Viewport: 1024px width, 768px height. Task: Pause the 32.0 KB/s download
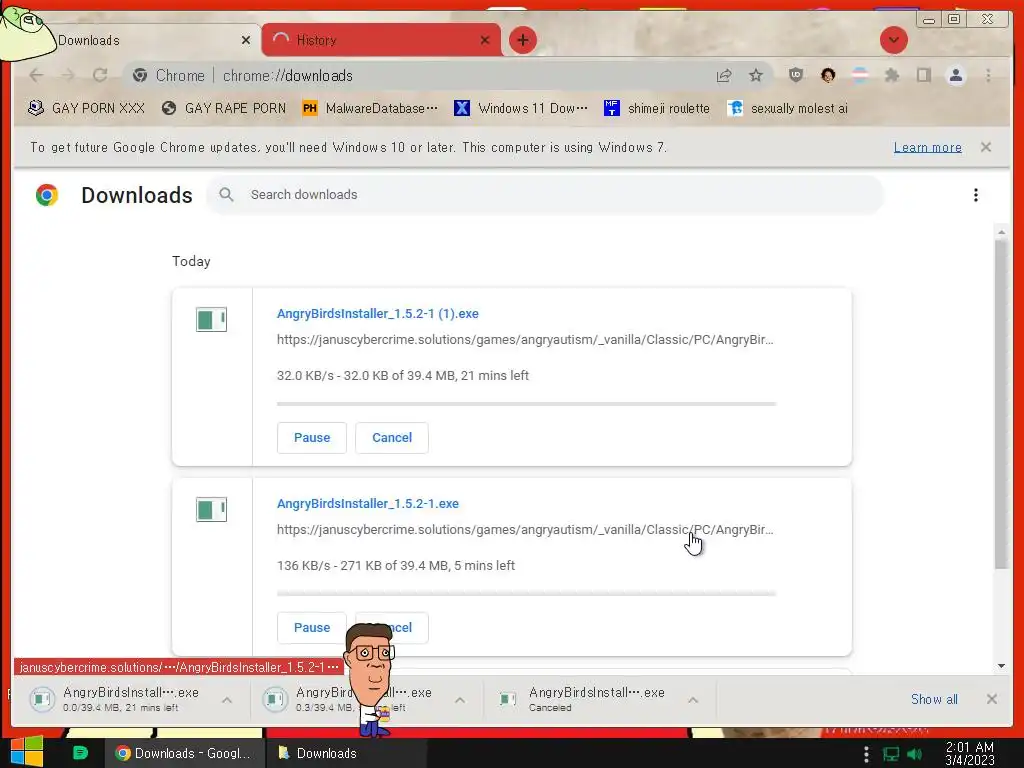[312, 438]
